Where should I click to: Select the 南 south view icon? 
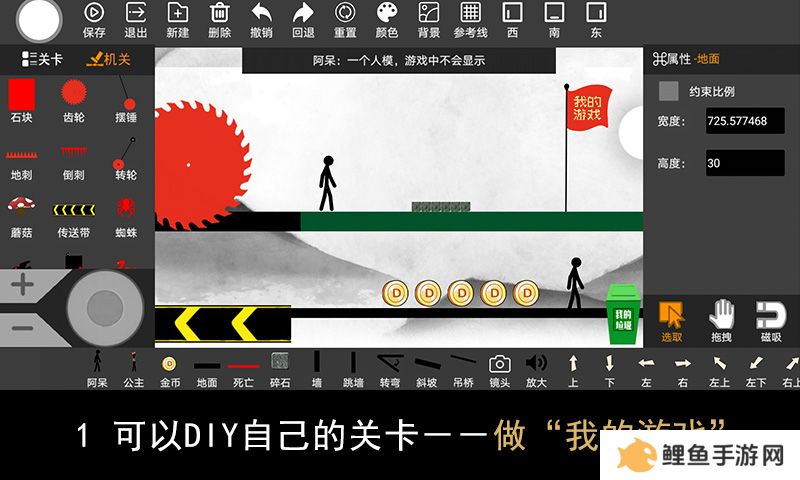(554, 12)
